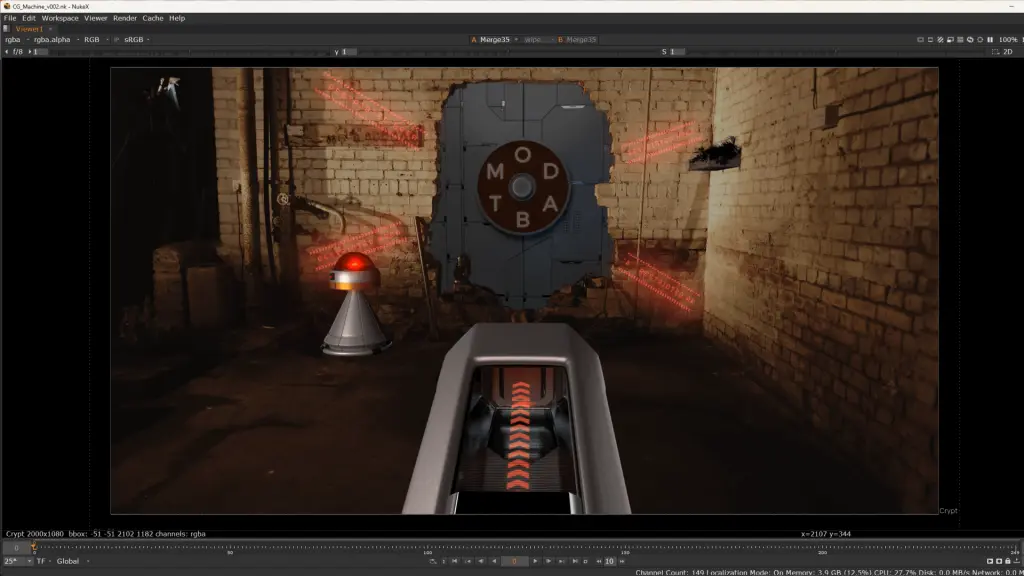Switch to the Viewer1 tab
Screen dimensions: 1024x576
[29, 29]
